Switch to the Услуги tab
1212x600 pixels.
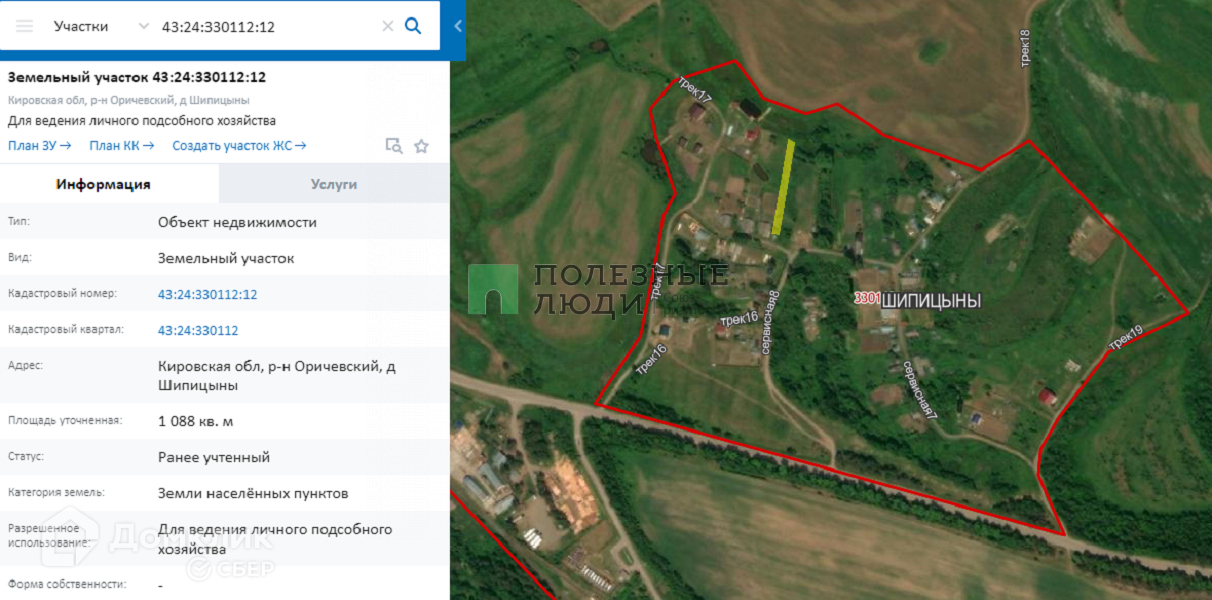tap(334, 184)
